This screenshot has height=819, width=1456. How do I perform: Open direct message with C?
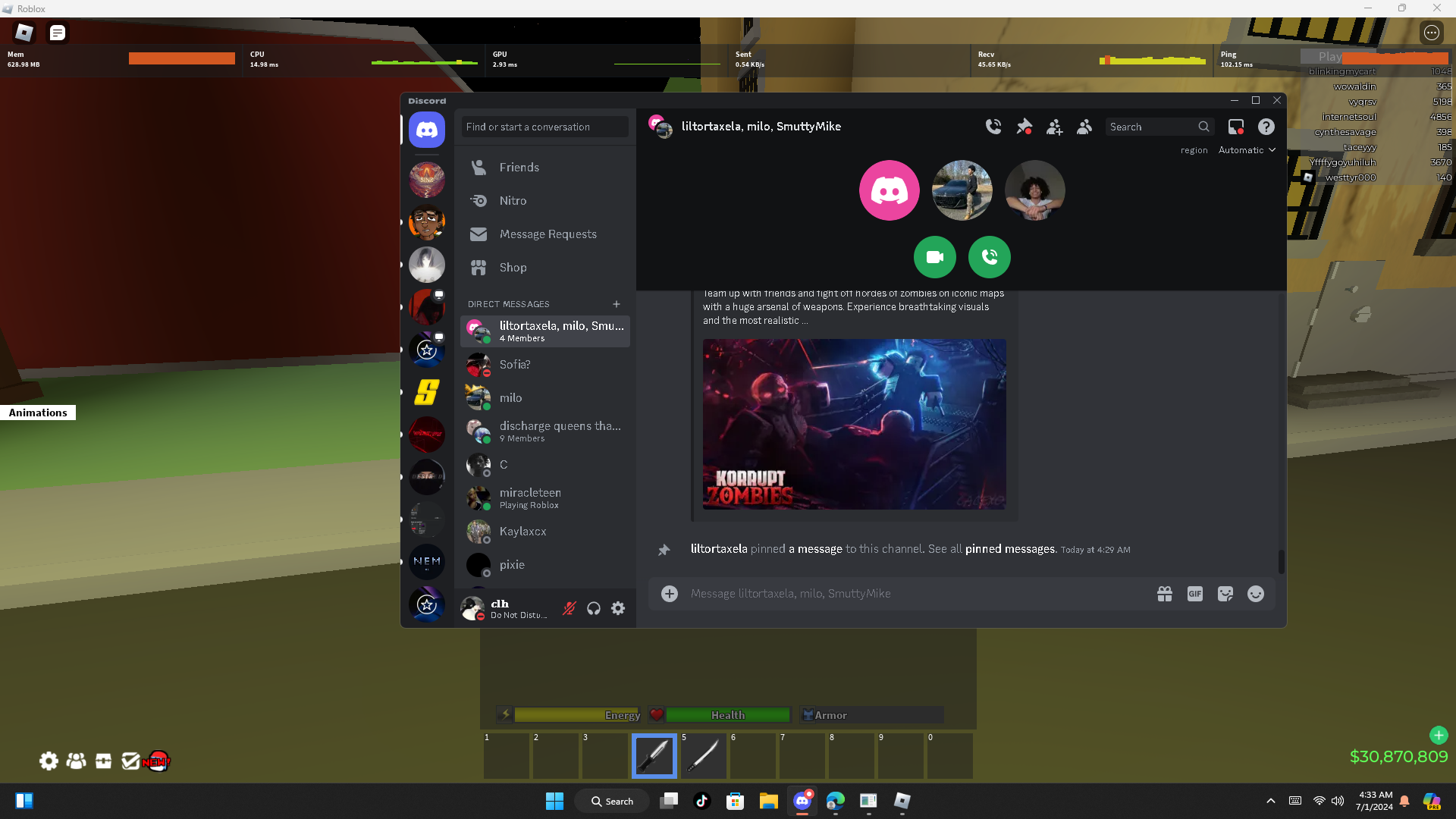coord(545,465)
